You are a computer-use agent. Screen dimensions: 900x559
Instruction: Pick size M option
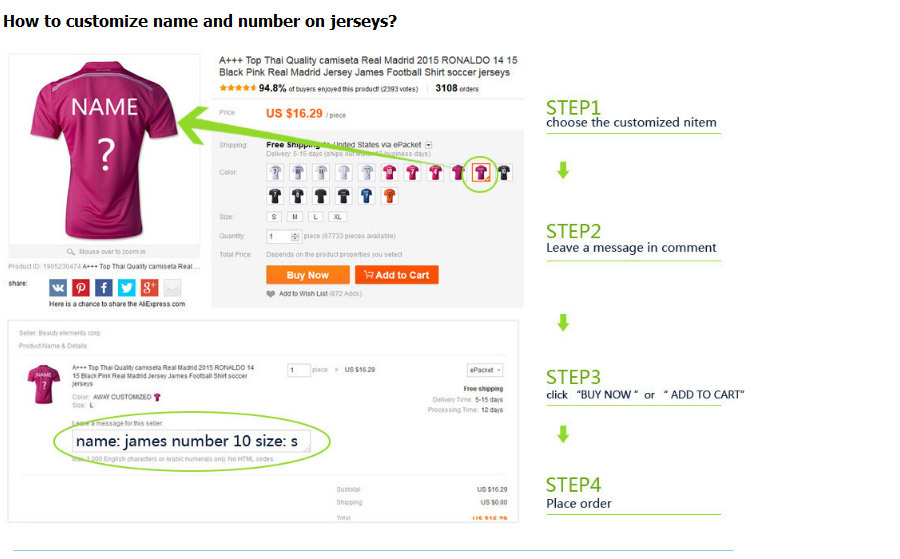click(x=295, y=216)
